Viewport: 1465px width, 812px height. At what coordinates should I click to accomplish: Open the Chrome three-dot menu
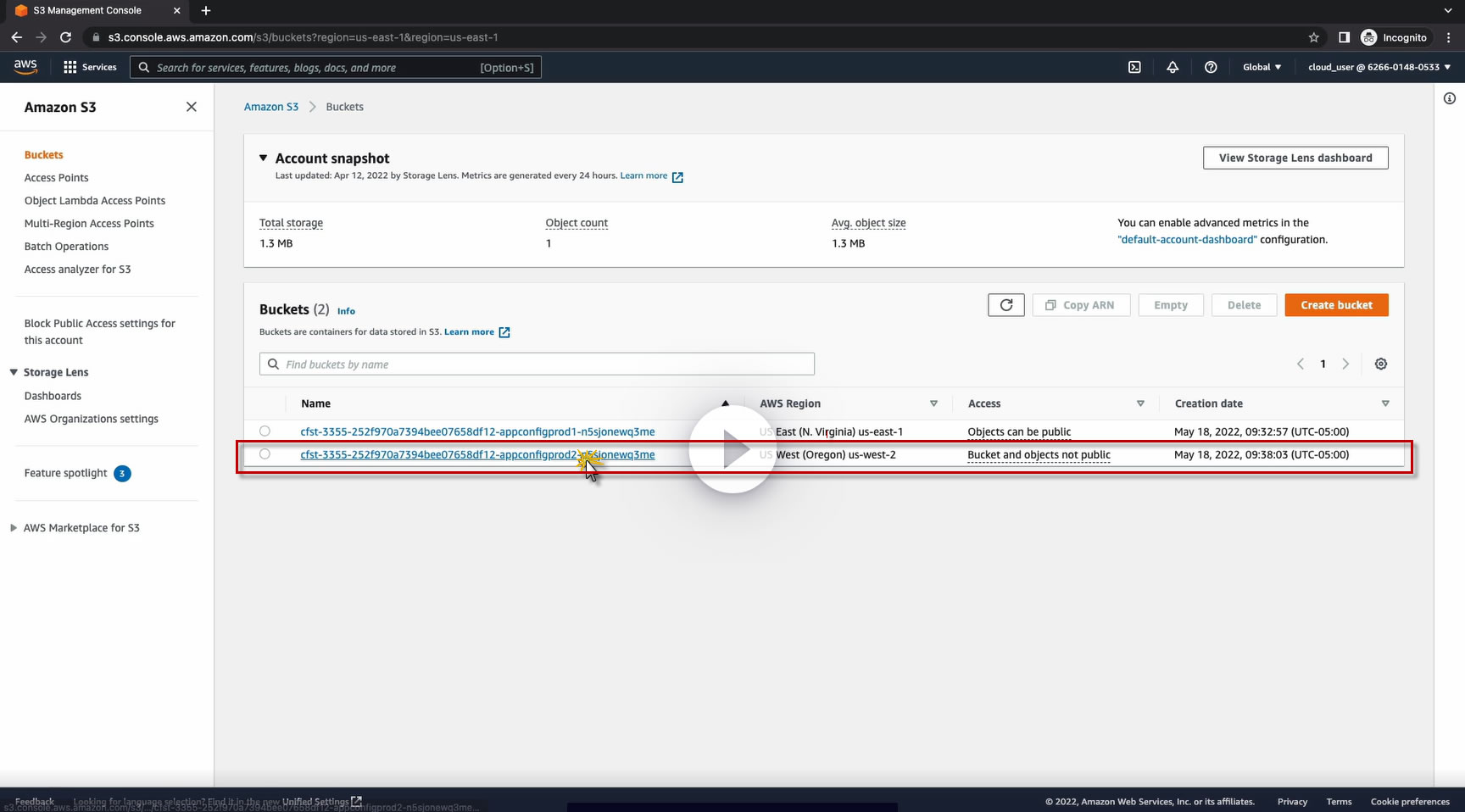pyautogui.click(x=1449, y=37)
